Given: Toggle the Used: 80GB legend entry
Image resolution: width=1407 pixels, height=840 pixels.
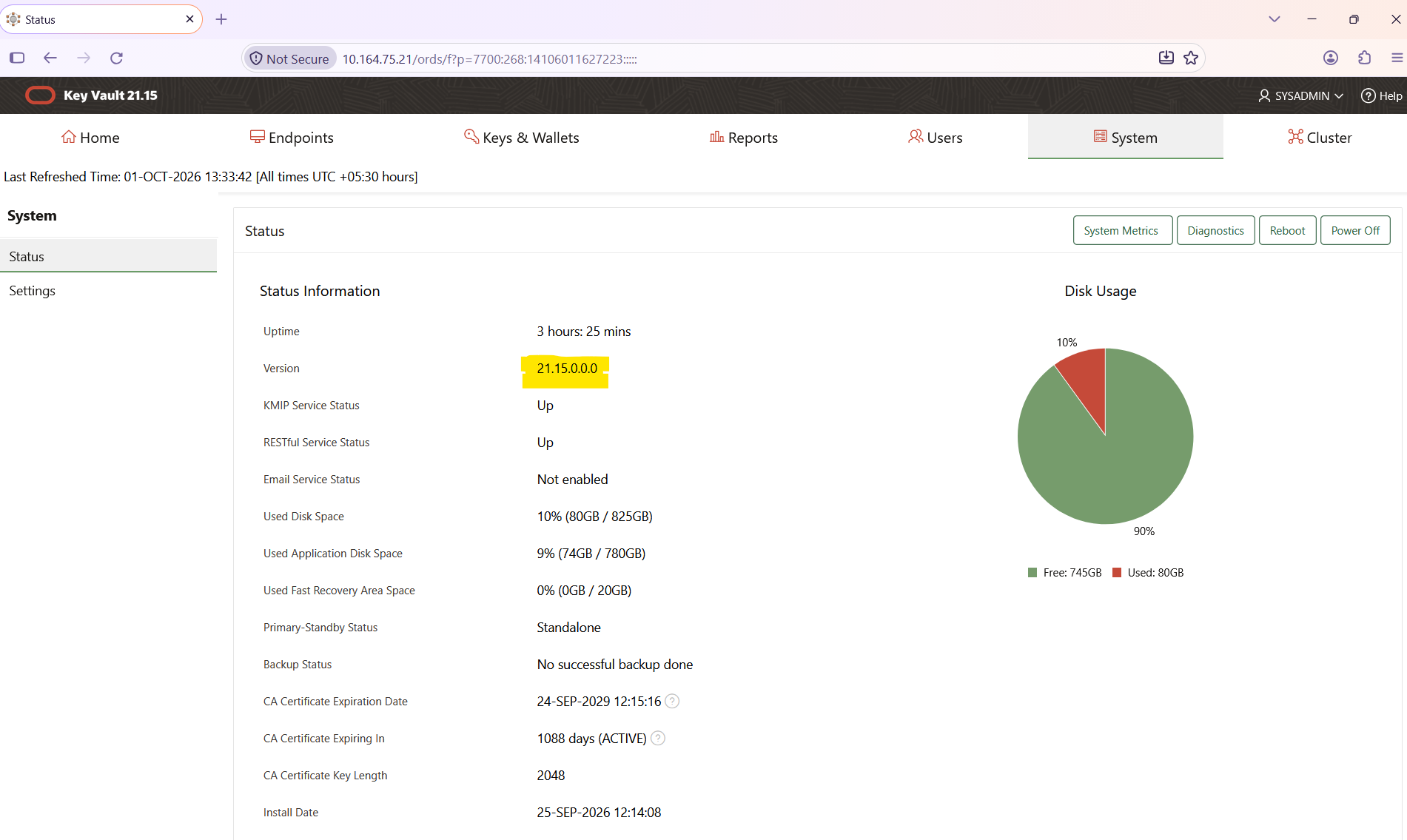Looking at the screenshot, I should point(1148,573).
